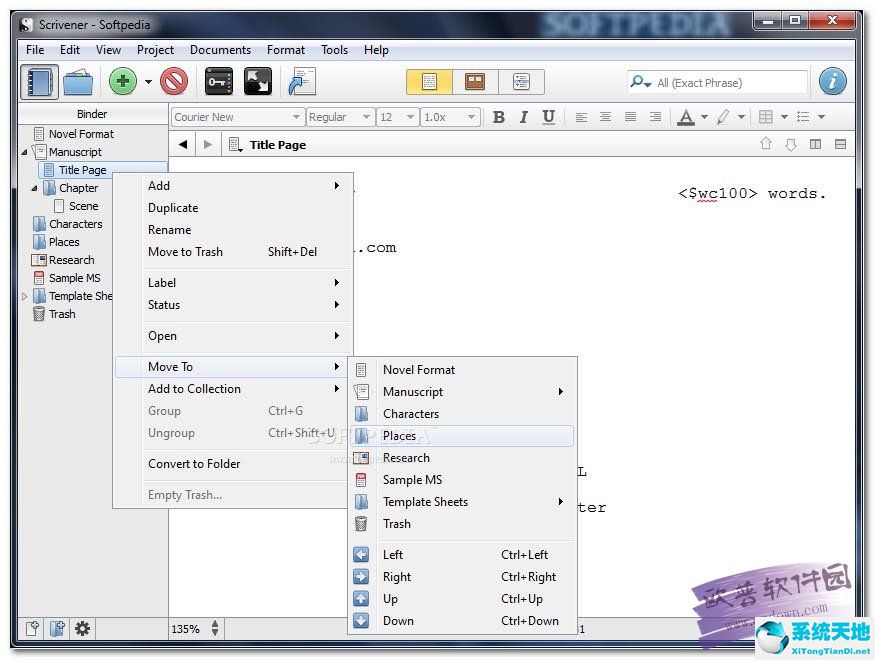Enter Full Screen mode icon
The image size is (875, 660).
(258, 81)
